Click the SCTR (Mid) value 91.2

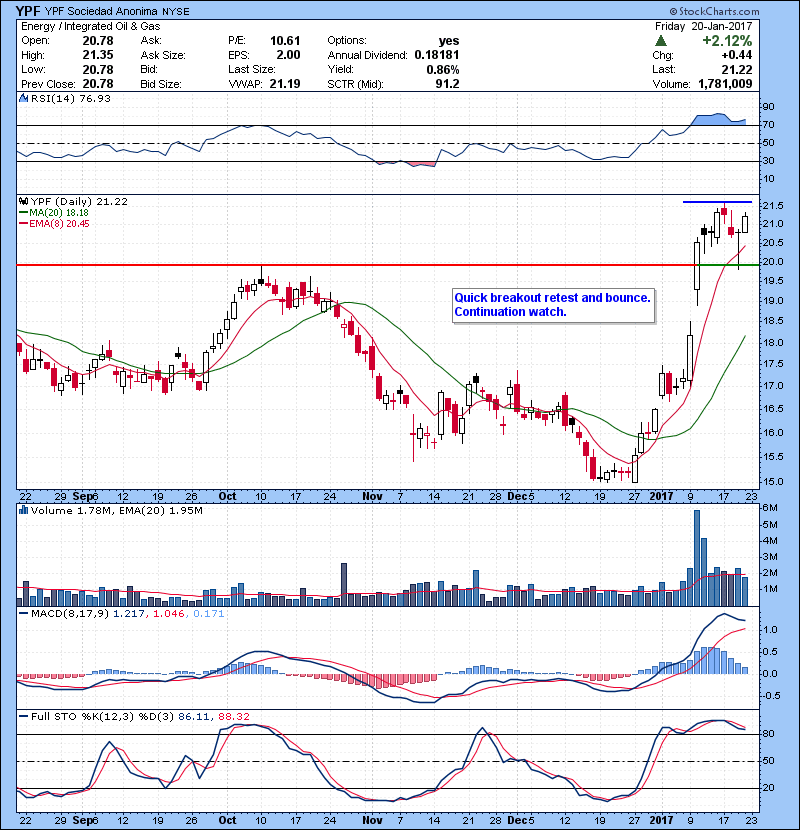click(x=447, y=84)
